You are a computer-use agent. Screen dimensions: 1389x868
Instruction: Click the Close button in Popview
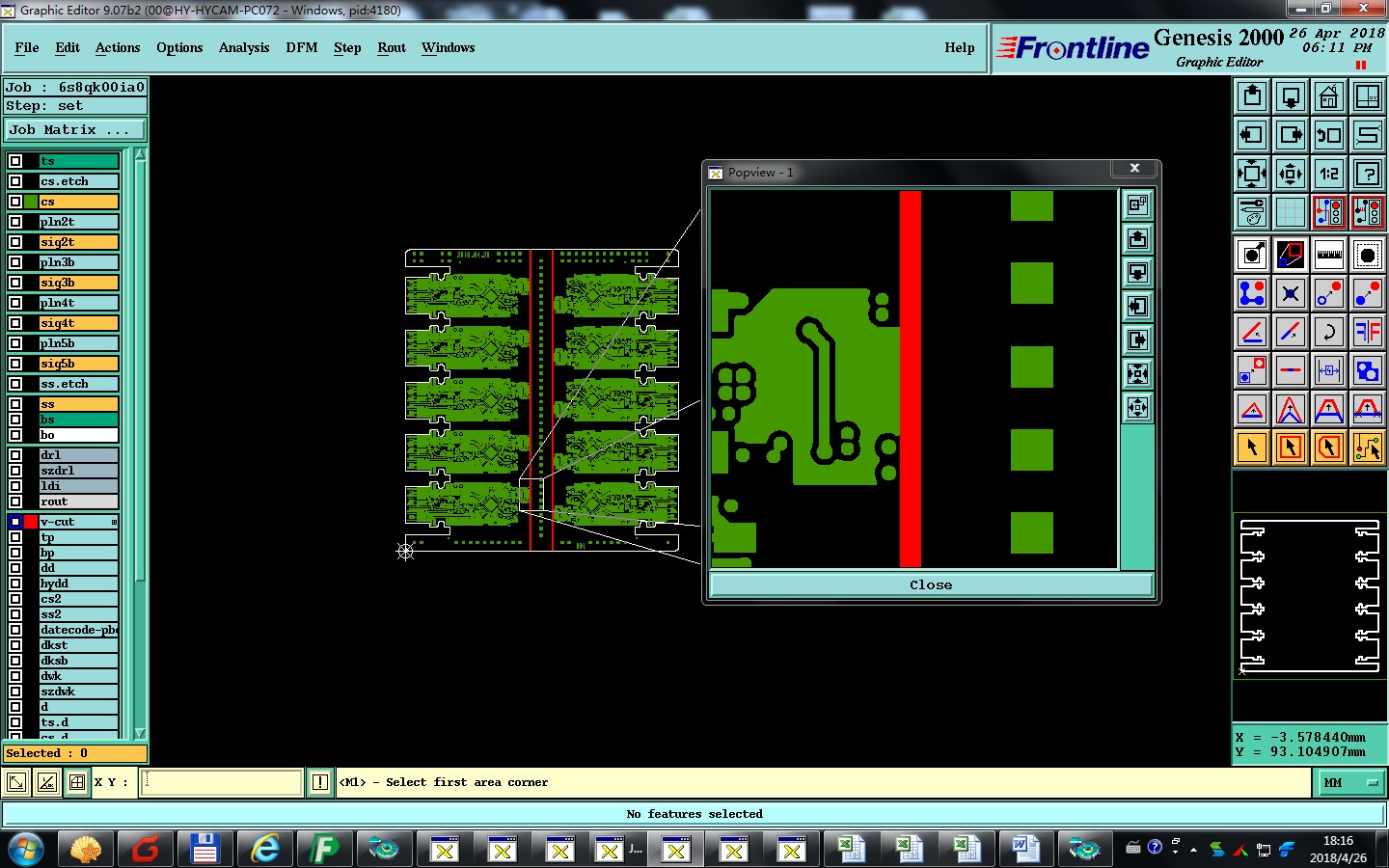coord(931,584)
